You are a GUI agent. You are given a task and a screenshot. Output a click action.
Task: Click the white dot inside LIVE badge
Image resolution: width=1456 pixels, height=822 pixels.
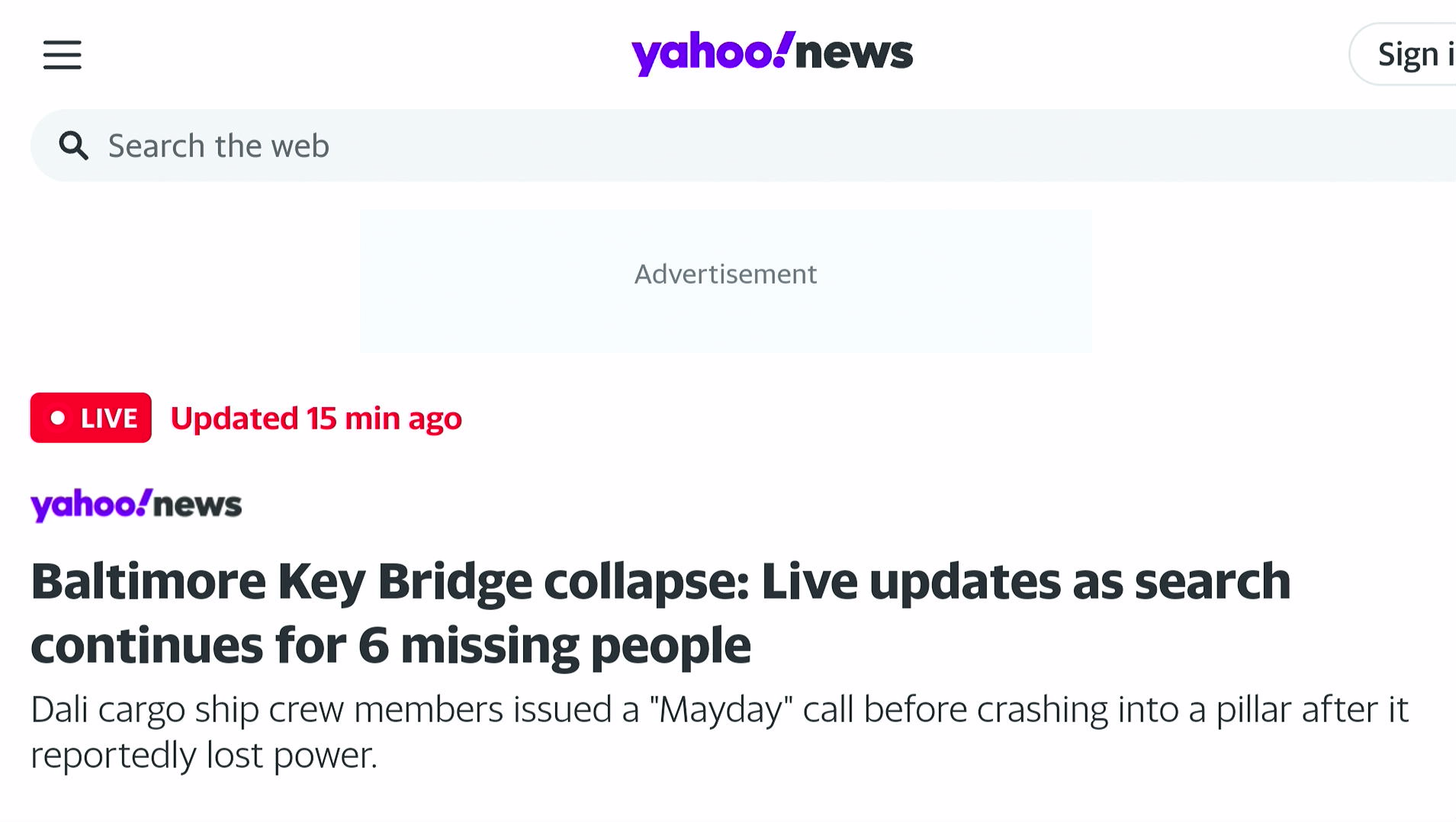tap(57, 418)
